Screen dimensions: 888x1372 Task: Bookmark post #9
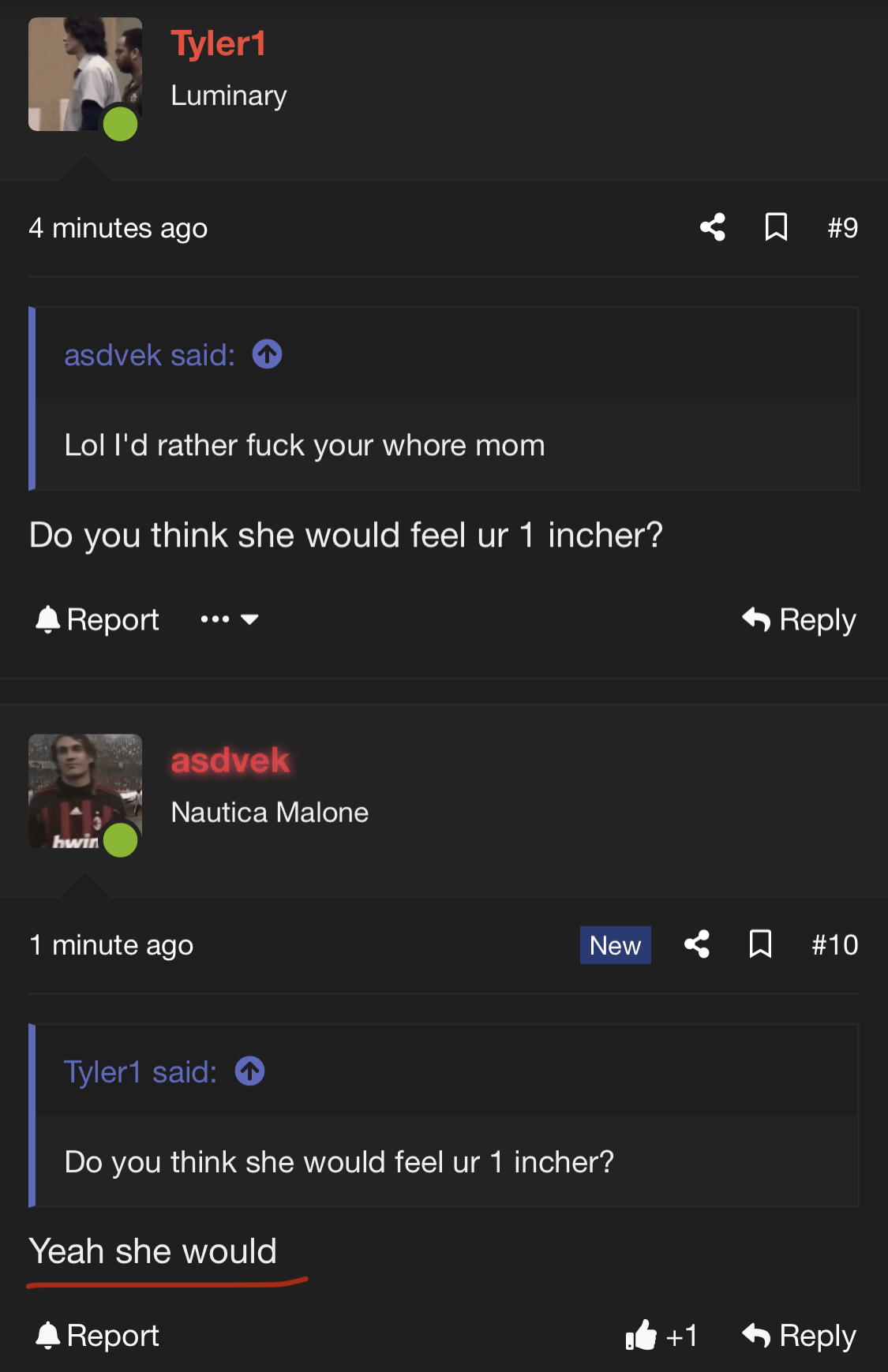776,227
